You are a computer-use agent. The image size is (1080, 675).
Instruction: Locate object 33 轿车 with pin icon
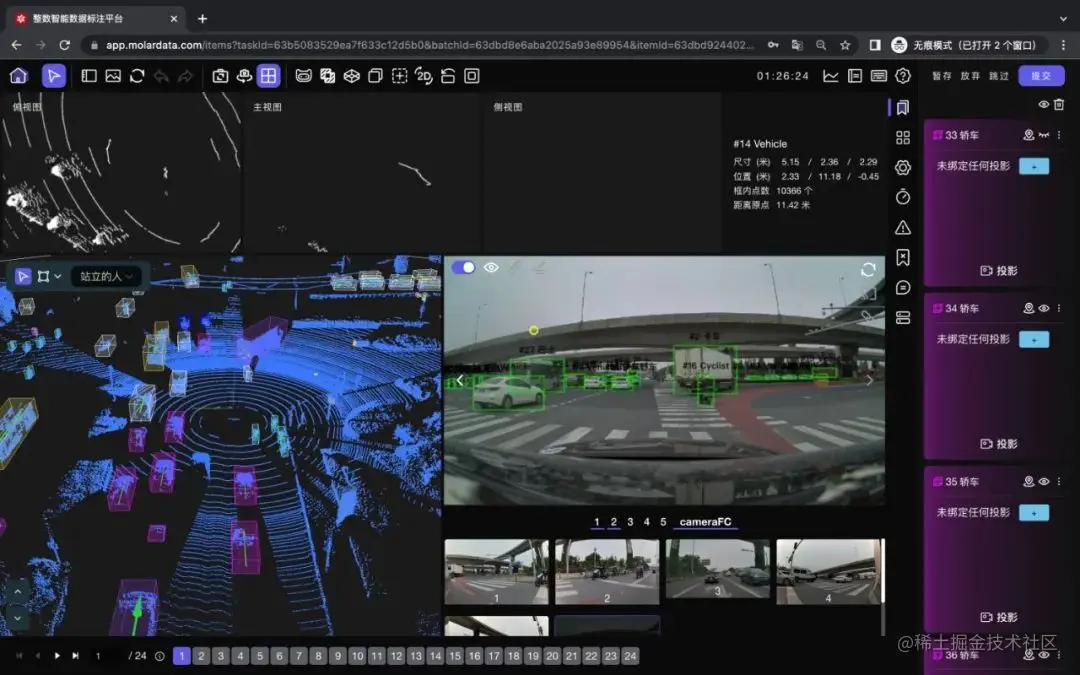pos(1028,135)
